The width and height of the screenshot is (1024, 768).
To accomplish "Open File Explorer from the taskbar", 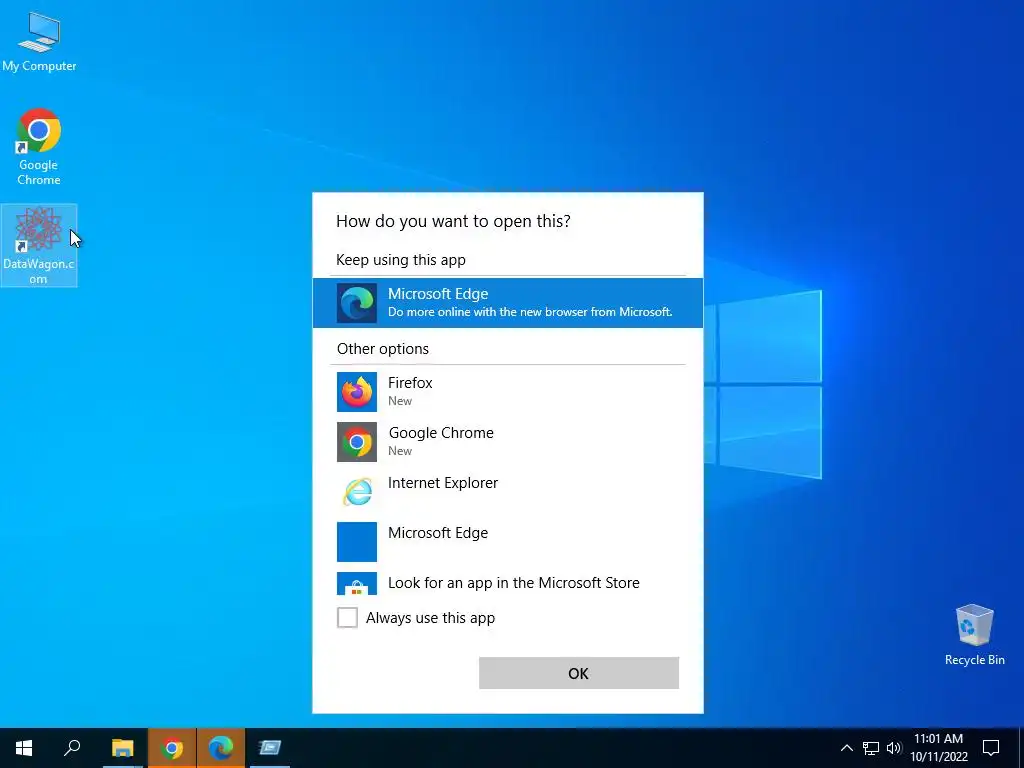I will (122, 748).
